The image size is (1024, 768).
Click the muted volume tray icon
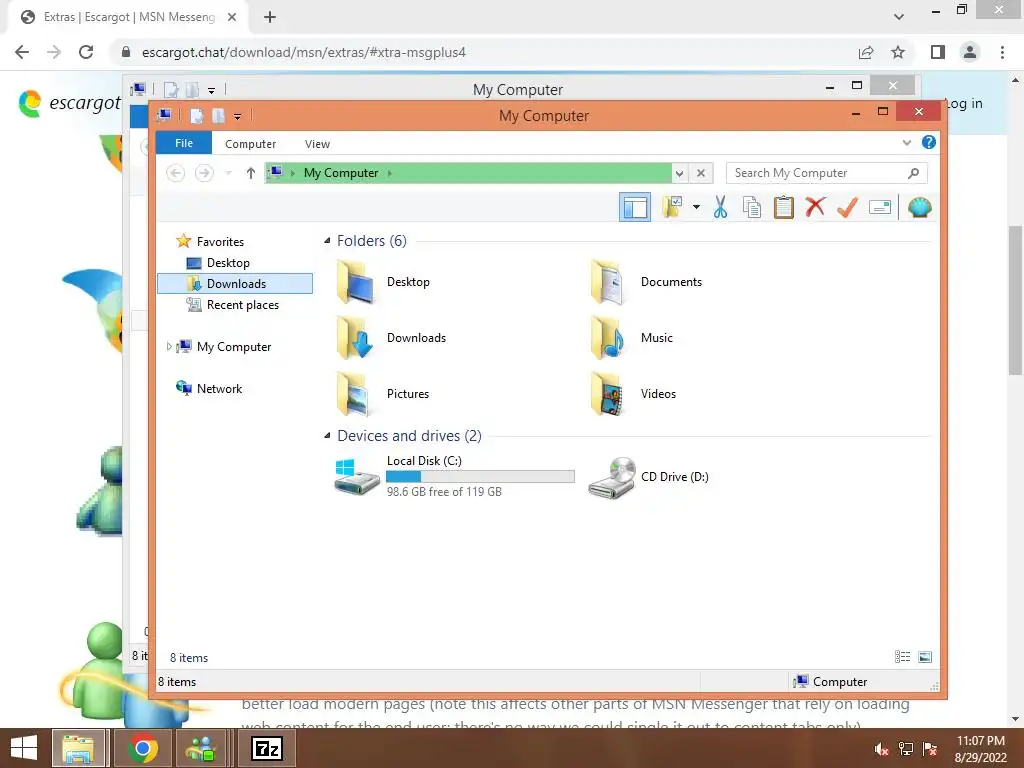pyautogui.click(x=882, y=749)
